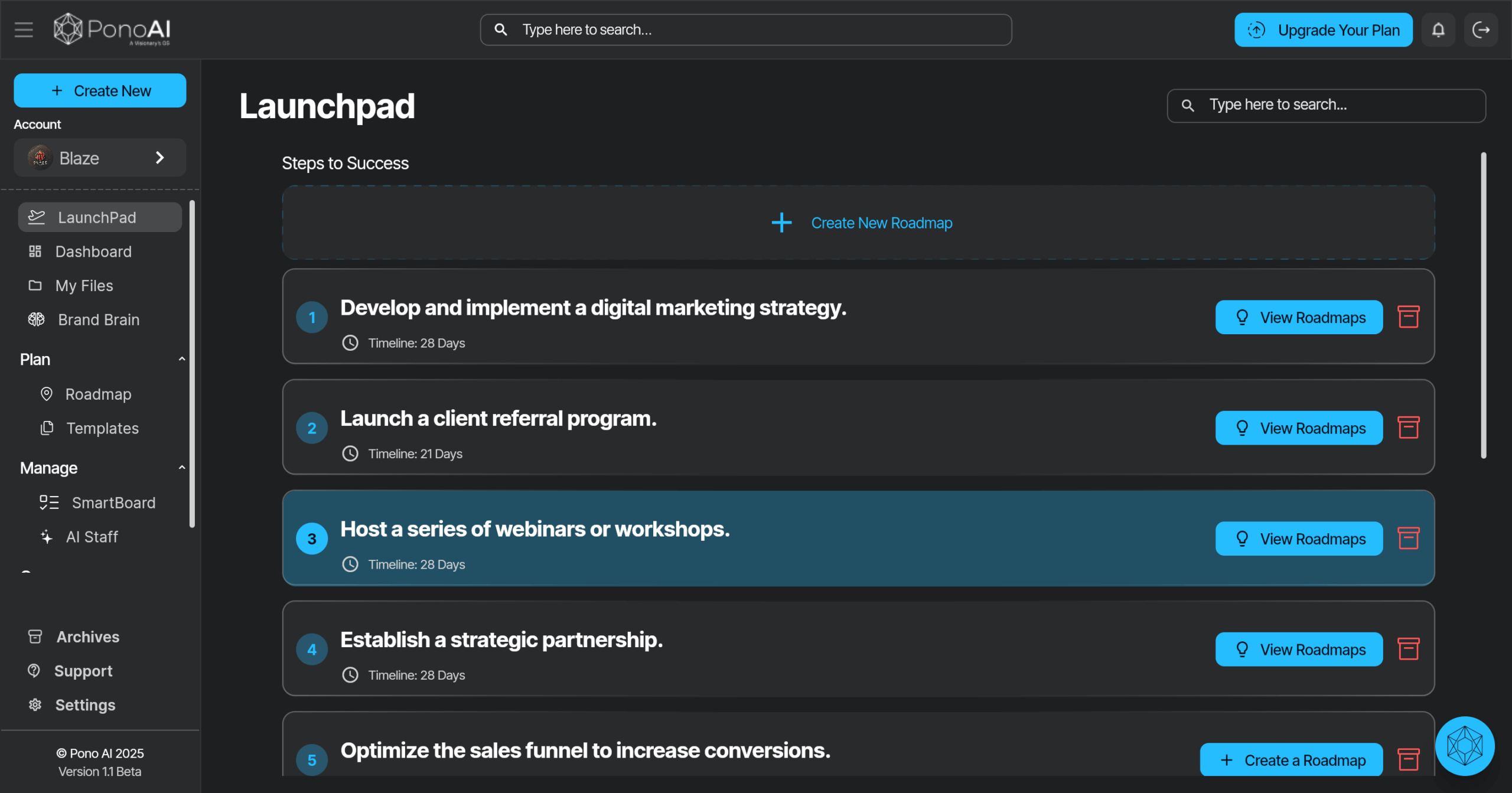Expand the Blaze account selector

(x=100, y=158)
